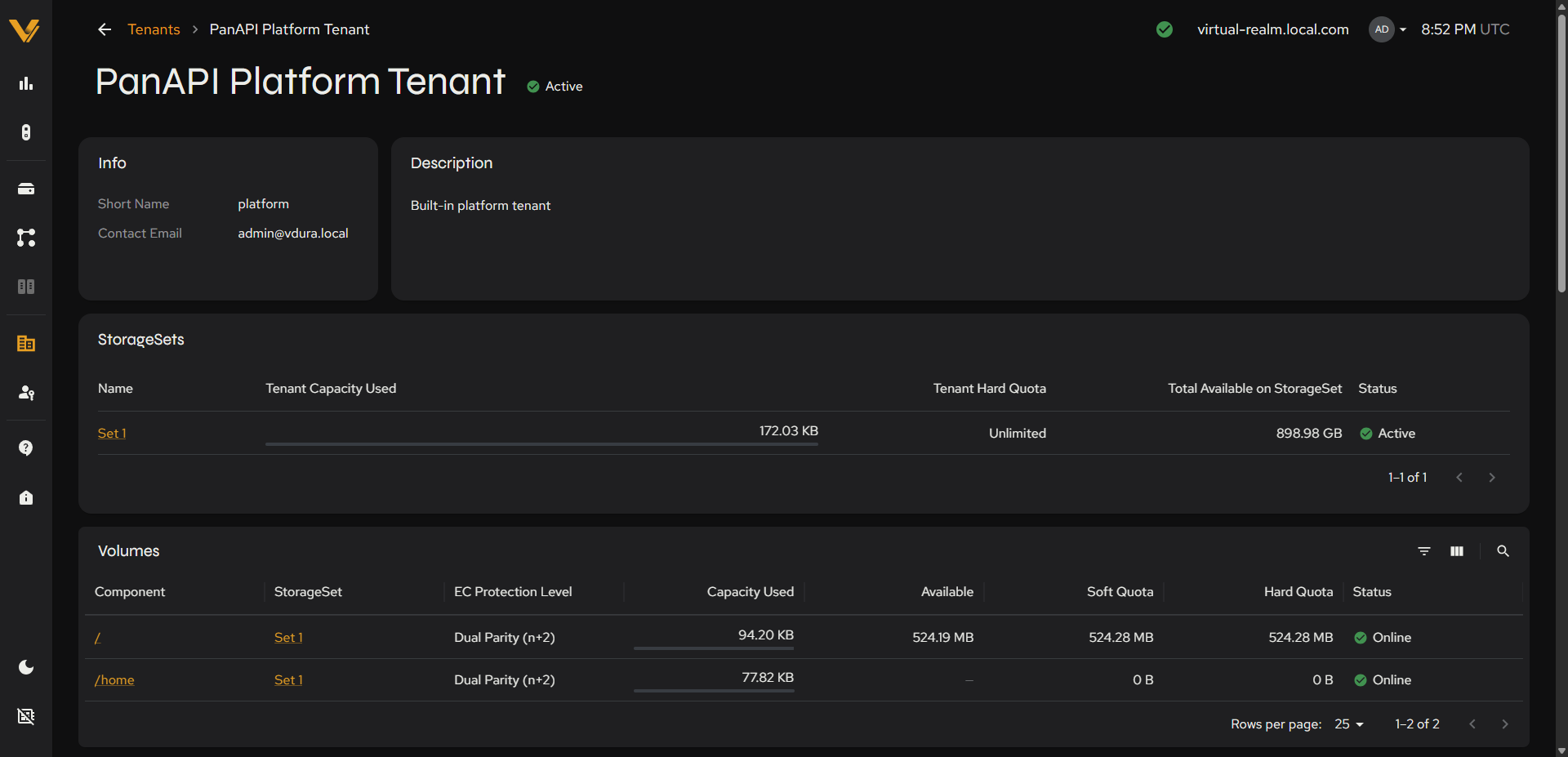Open the traffic-light health icon in sidebar

(x=26, y=132)
